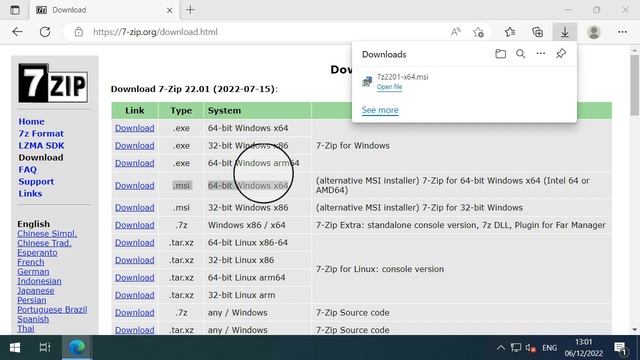
Task: Switch language to French
Action: click(31, 262)
